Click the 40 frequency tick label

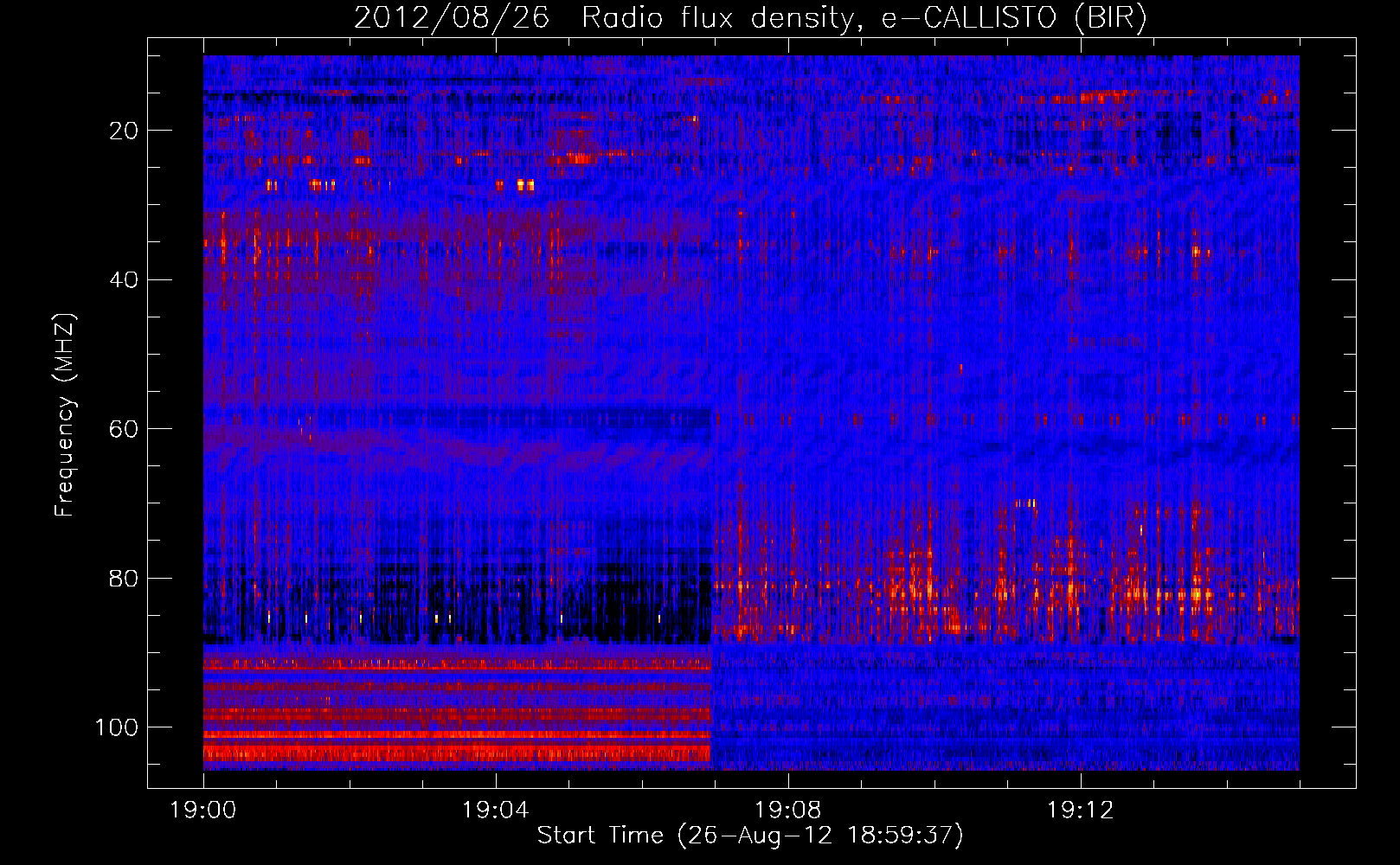(124, 279)
